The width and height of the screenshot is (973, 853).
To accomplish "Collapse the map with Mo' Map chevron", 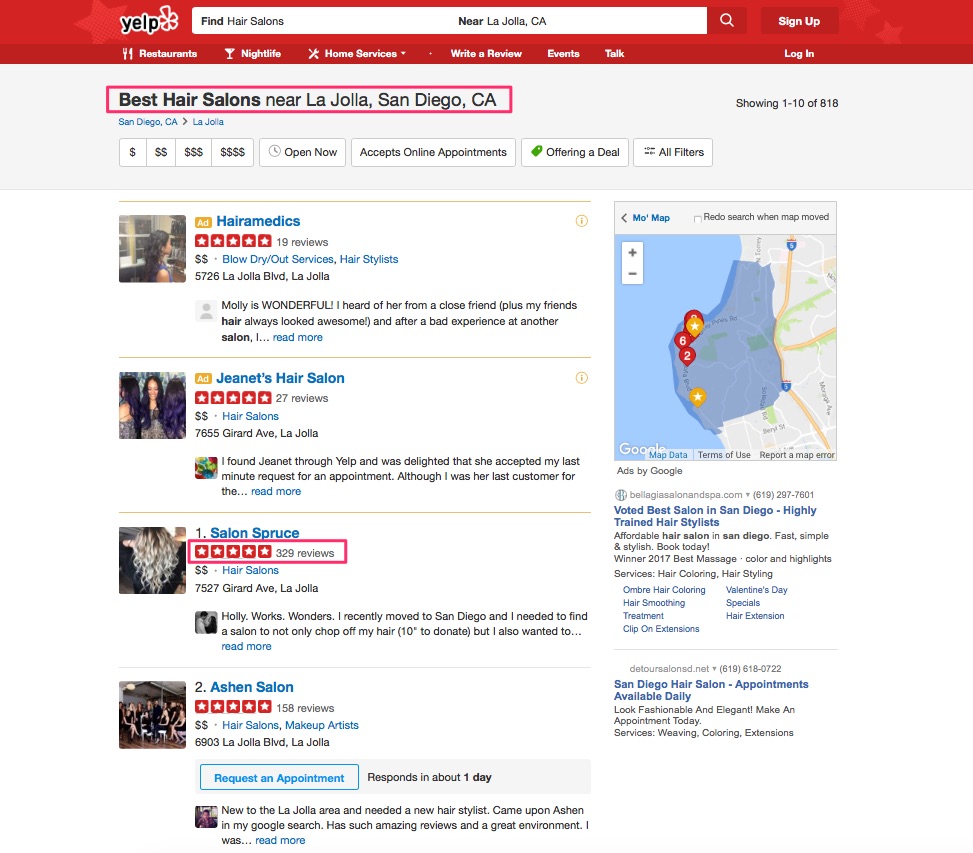I will [626, 217].
